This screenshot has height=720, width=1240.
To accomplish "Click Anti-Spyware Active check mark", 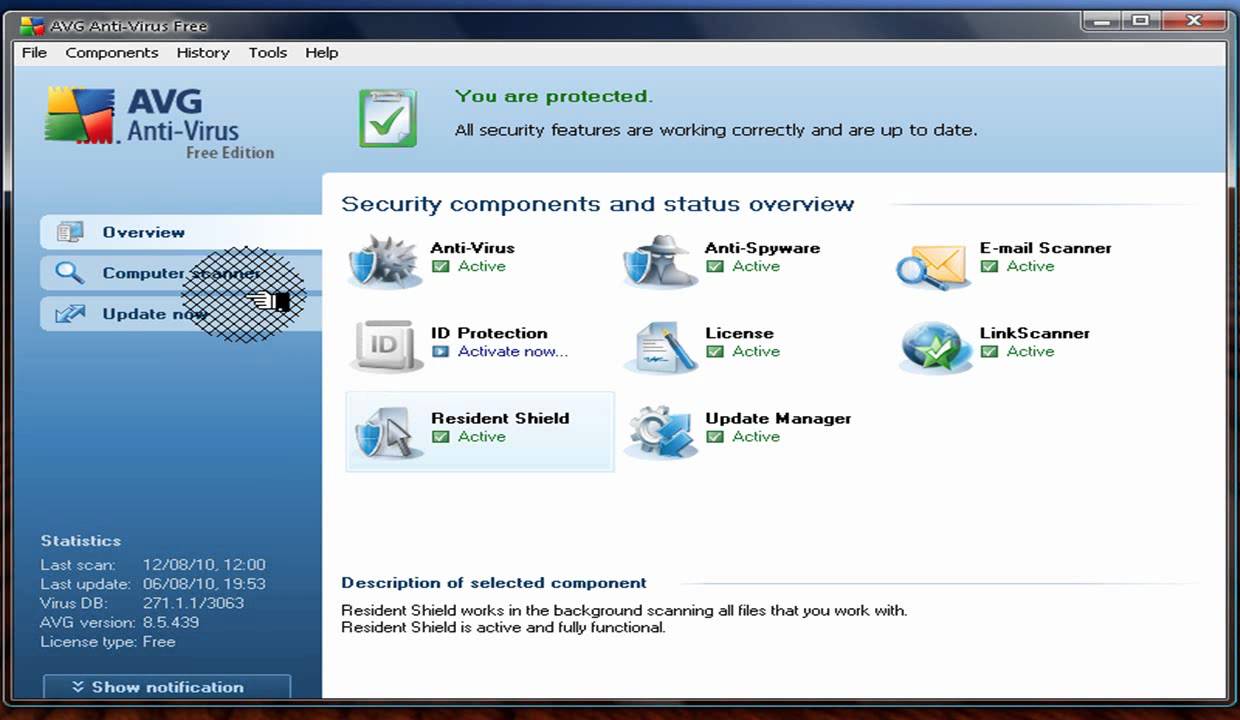I will (x=714, y=266).
